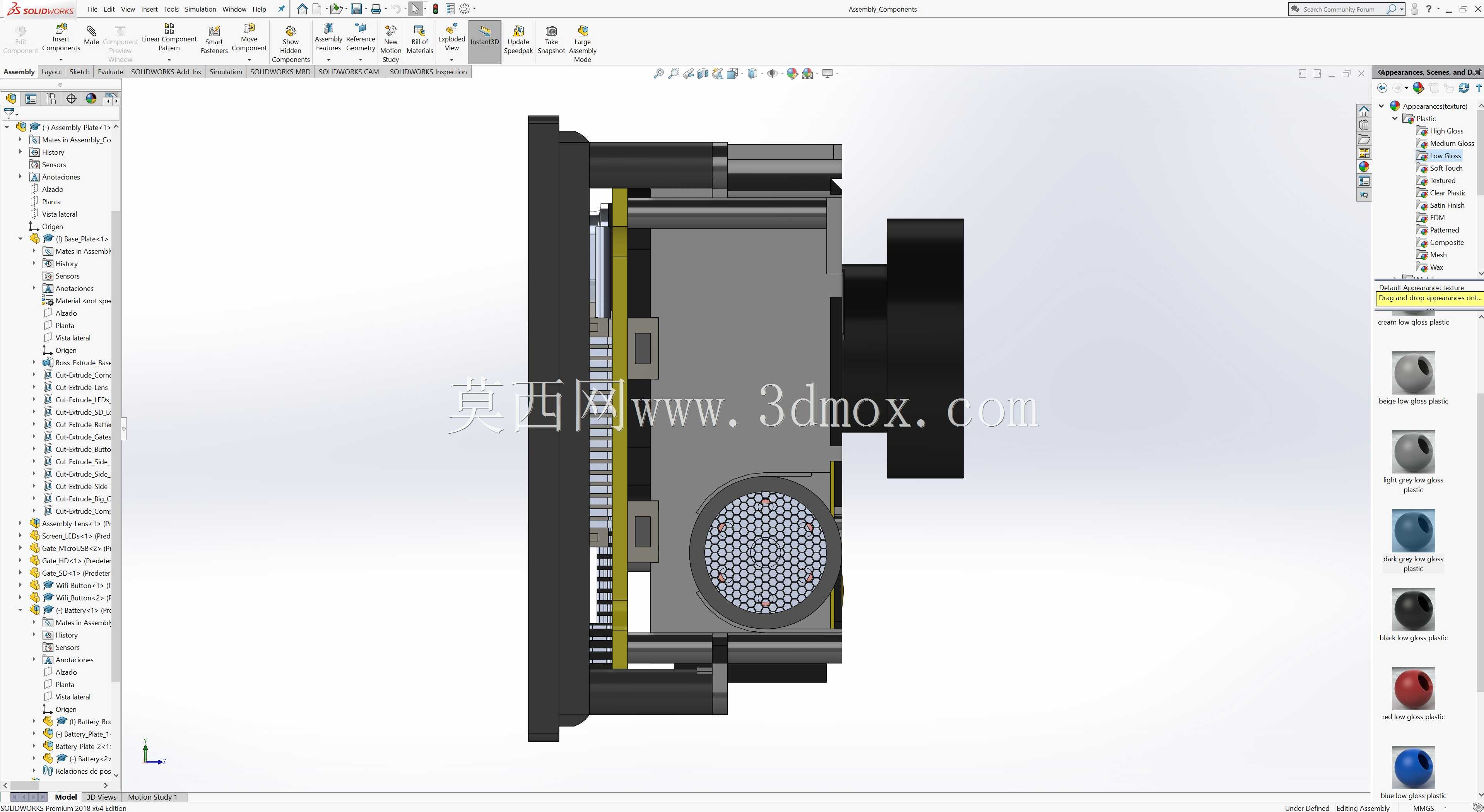Image resolution: width=1484 pixels, height=812 pixels.
Task: Select black low gloss plastic swatch
Action: (x=1413, y=609)
